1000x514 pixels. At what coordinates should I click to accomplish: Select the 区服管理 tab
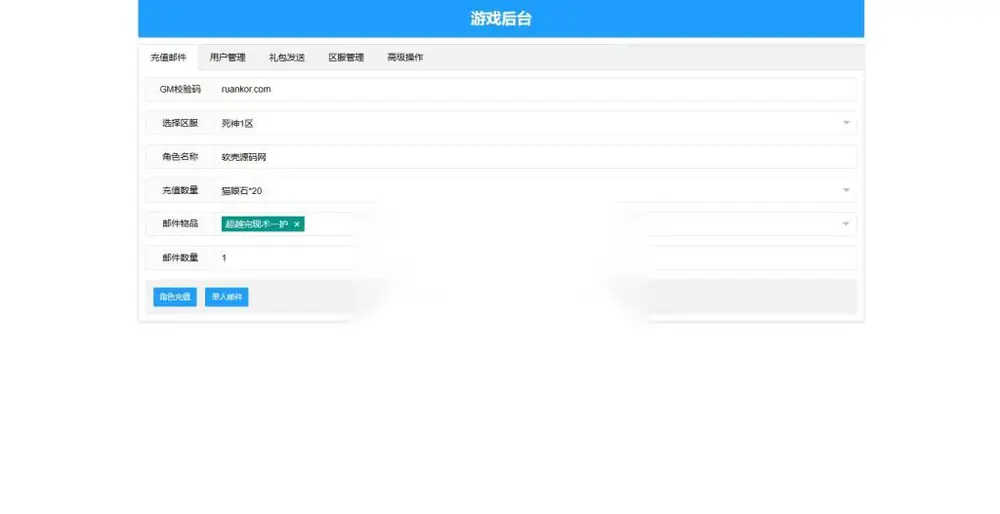tap(346, 57)
